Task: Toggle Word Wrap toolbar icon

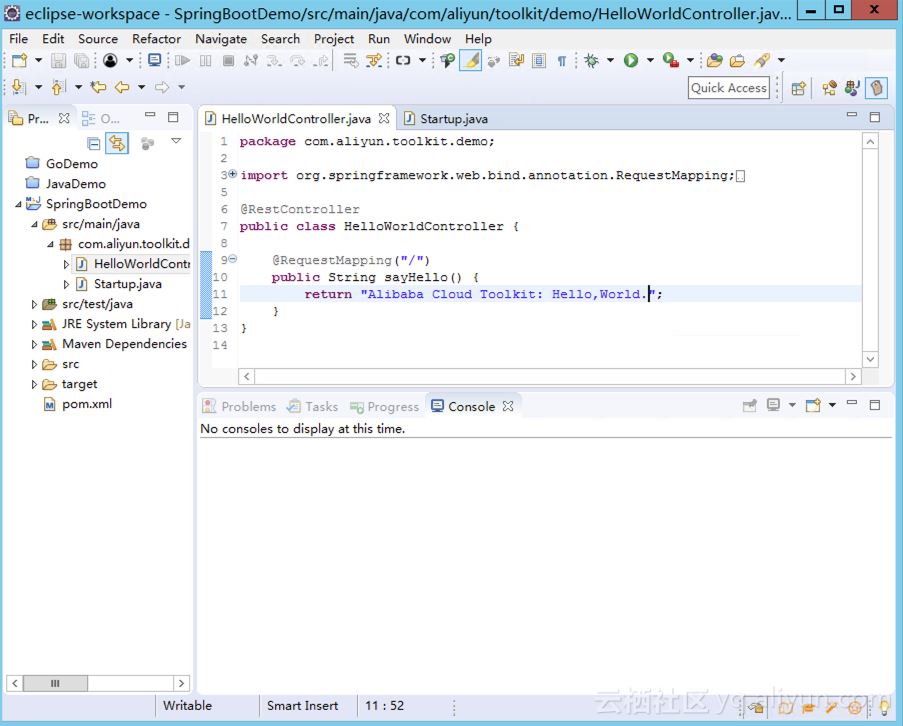Action: [x=517, y=60]
